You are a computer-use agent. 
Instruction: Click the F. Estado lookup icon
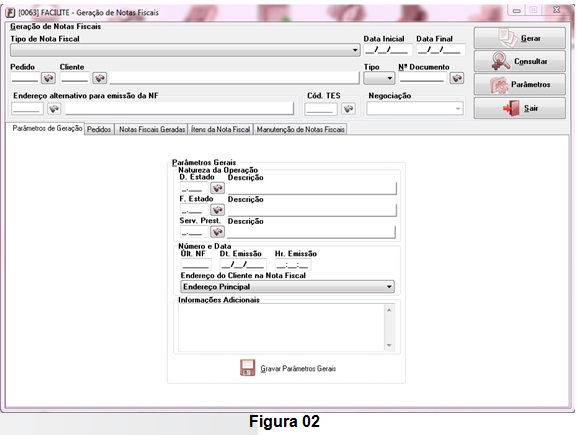pyautogui.click(x=217, y=210)
